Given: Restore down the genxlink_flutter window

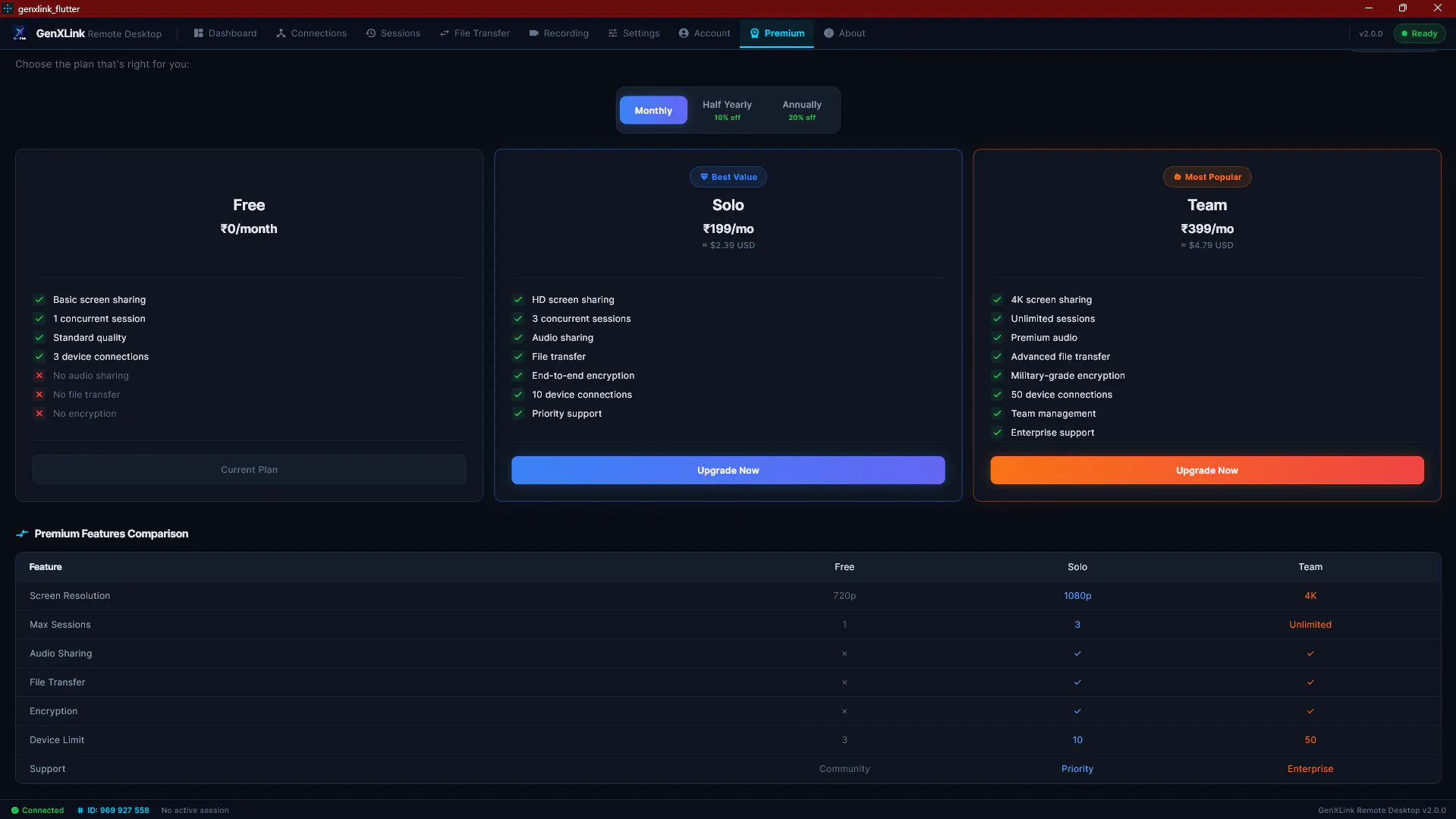Looking at the screenshot, I should coord(1402,8).
